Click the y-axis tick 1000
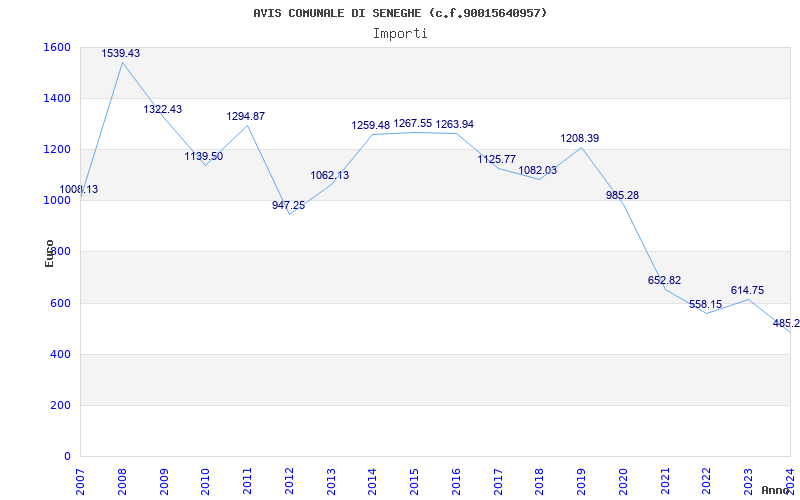The image size is (800, 500). click(57, 201)
